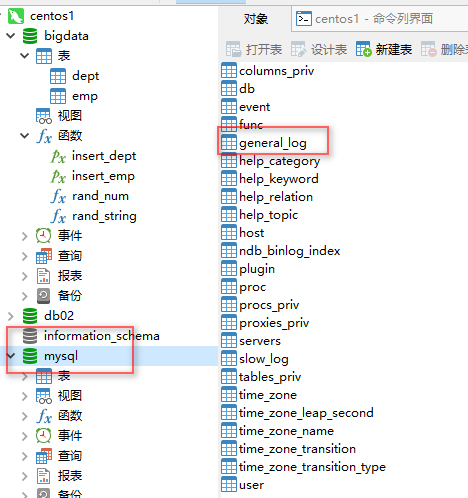The image size is (468, 498).
Task: Click the information_schema database icon
Action: [x=30, y=336]
